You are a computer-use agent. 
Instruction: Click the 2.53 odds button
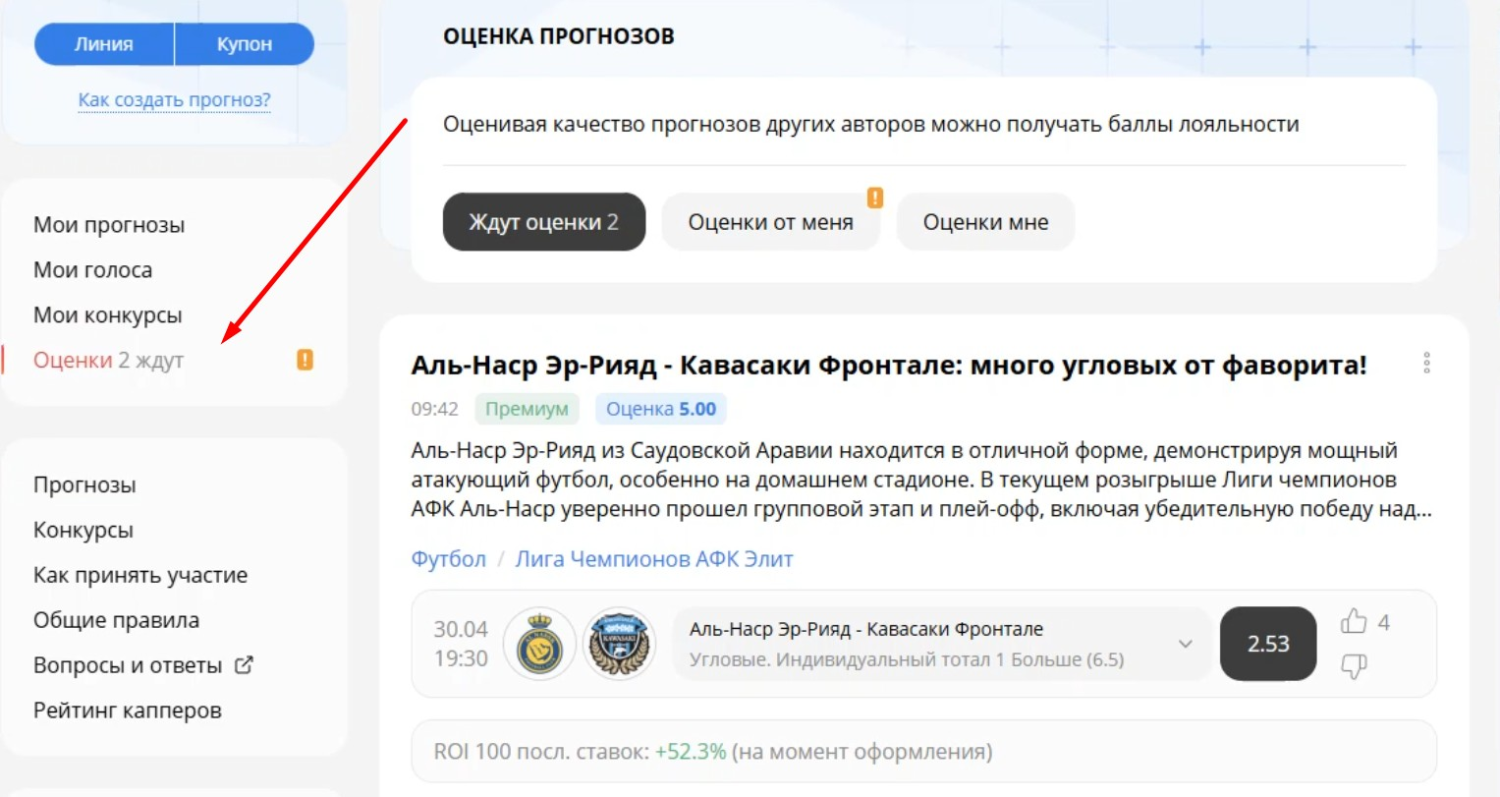tap(1268, 644)
